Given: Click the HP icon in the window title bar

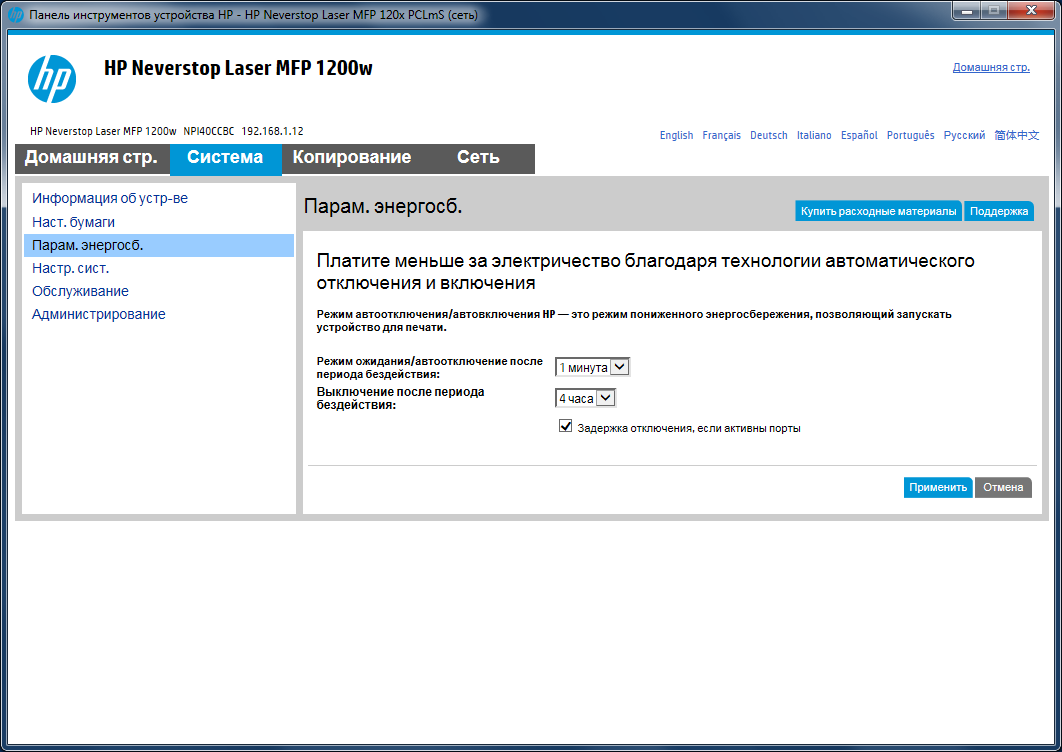Looking at the screenshot, I should tap(15, 14).
